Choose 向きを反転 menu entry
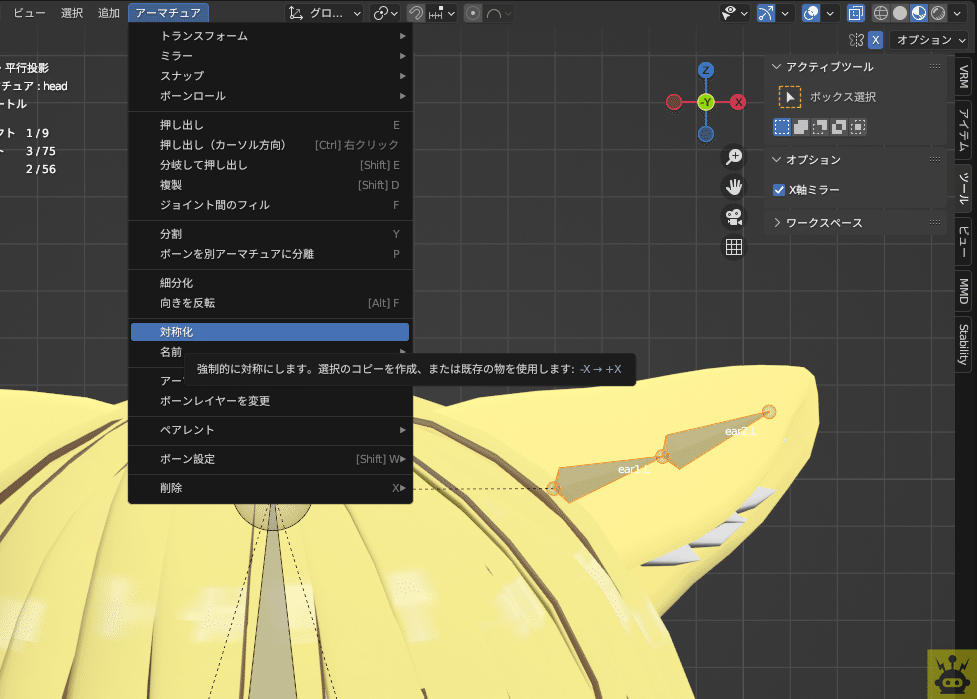This screenshot has height=699, width=977. pyautogui.click(x=270, y=303)
